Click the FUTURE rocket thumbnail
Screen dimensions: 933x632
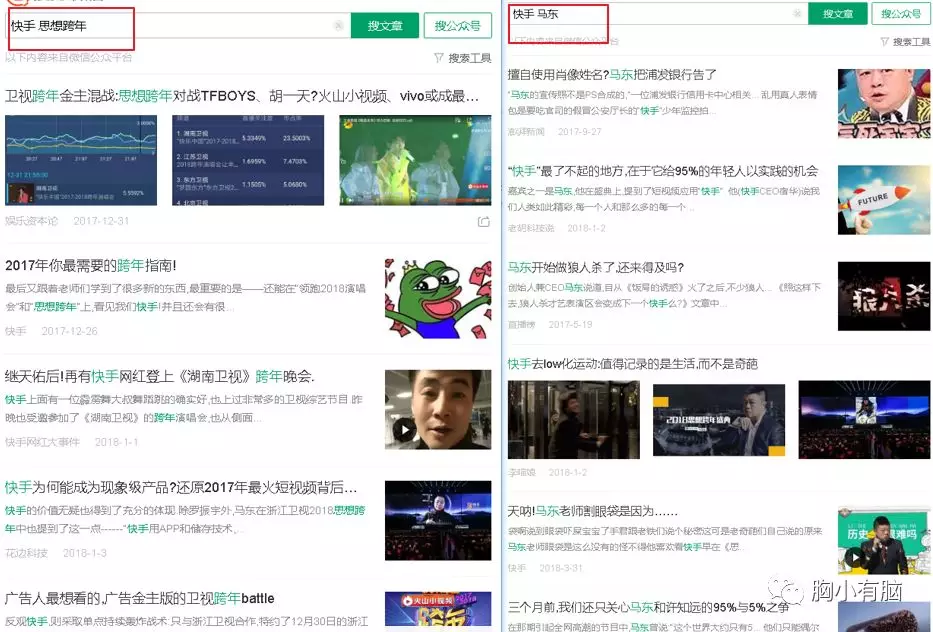click(883, 200)
